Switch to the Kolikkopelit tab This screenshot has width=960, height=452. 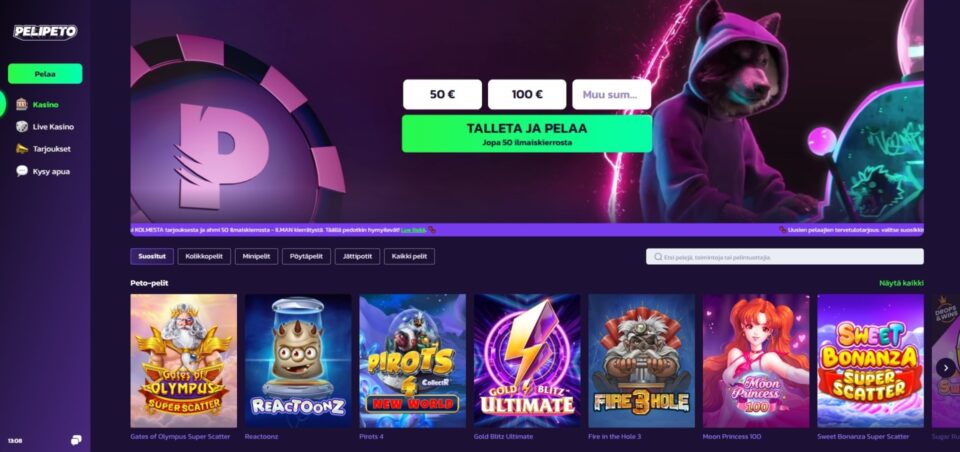click(204, 257)
